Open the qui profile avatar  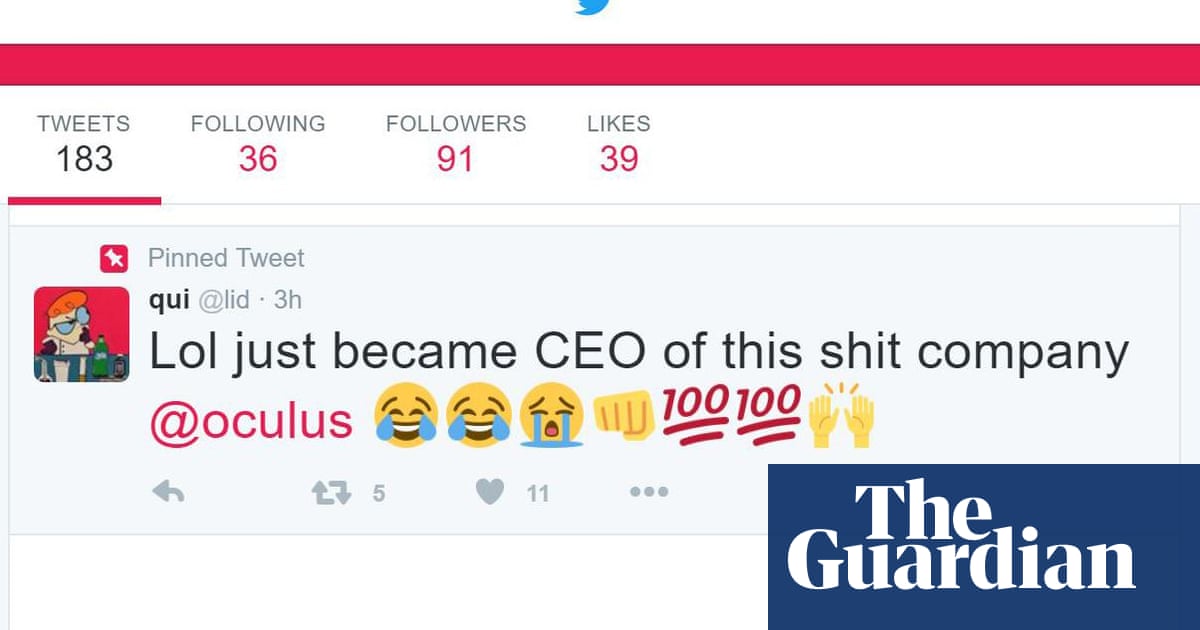click(x=81, y=333)
